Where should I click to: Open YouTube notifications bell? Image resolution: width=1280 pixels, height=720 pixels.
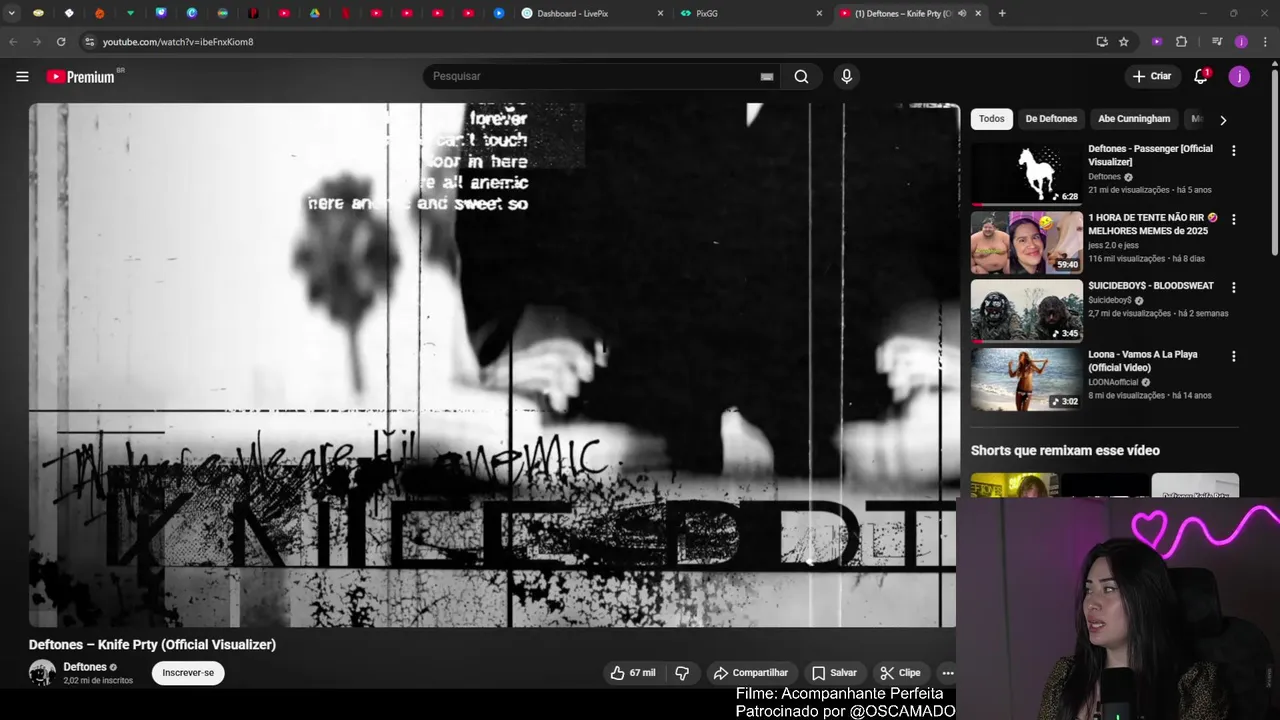tap(1201, 76)
